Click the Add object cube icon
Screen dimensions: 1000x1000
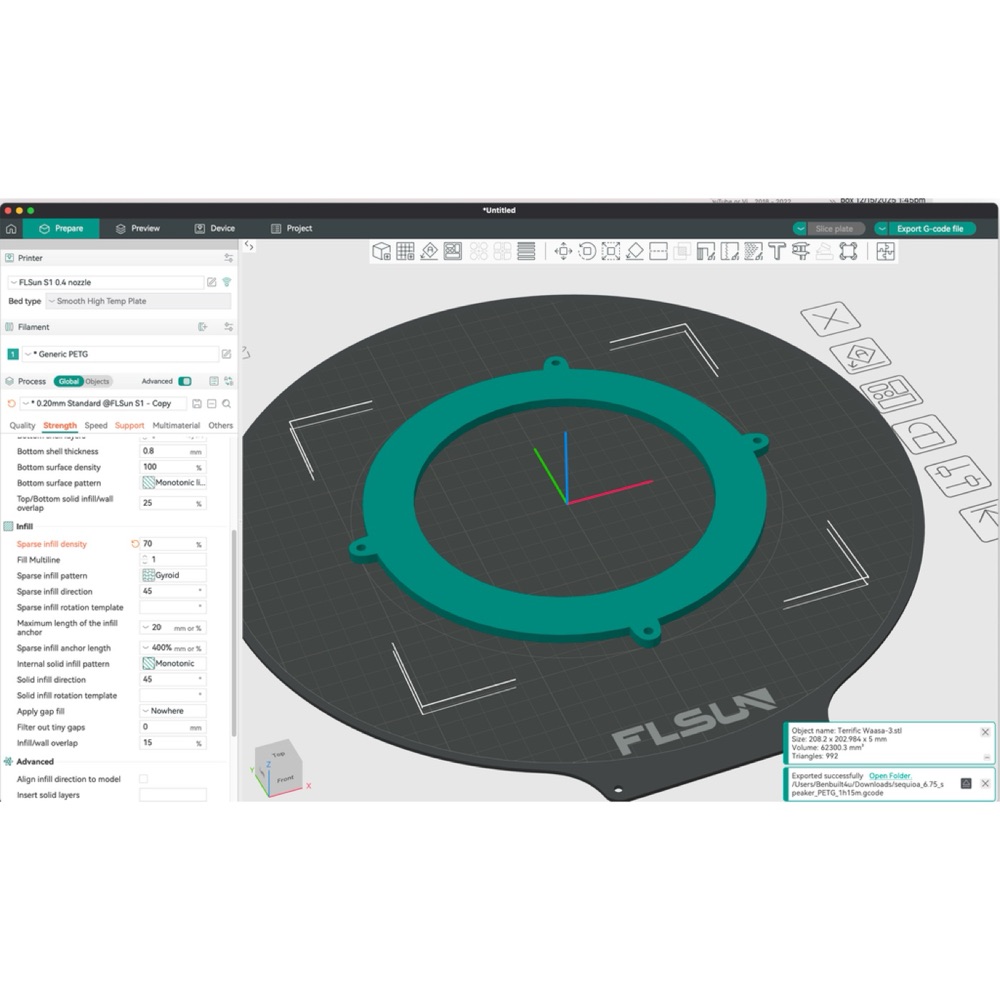click(381, 251)
